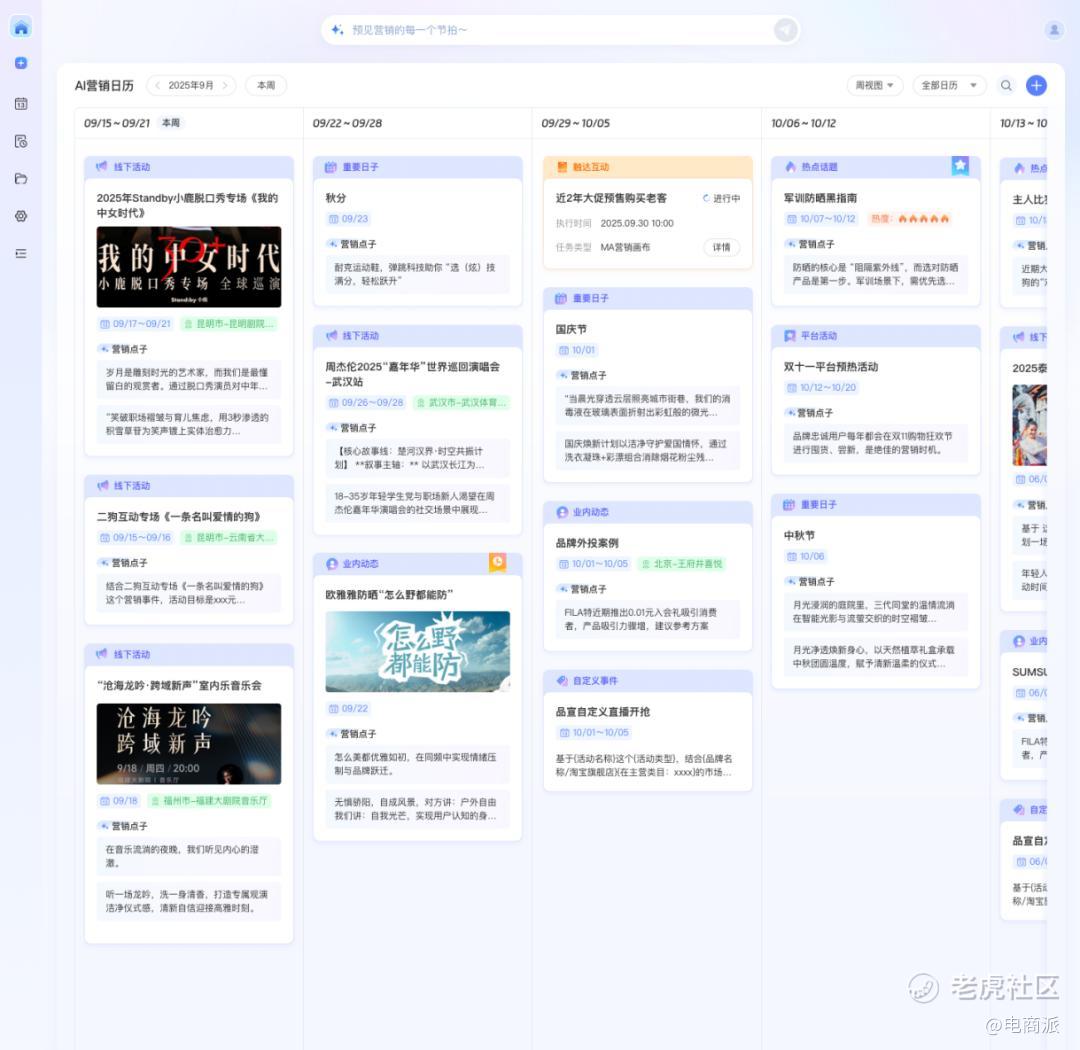Click the blue plus icon in the sidebar
The image size is (1080, 1050).
tap(21, 63)
